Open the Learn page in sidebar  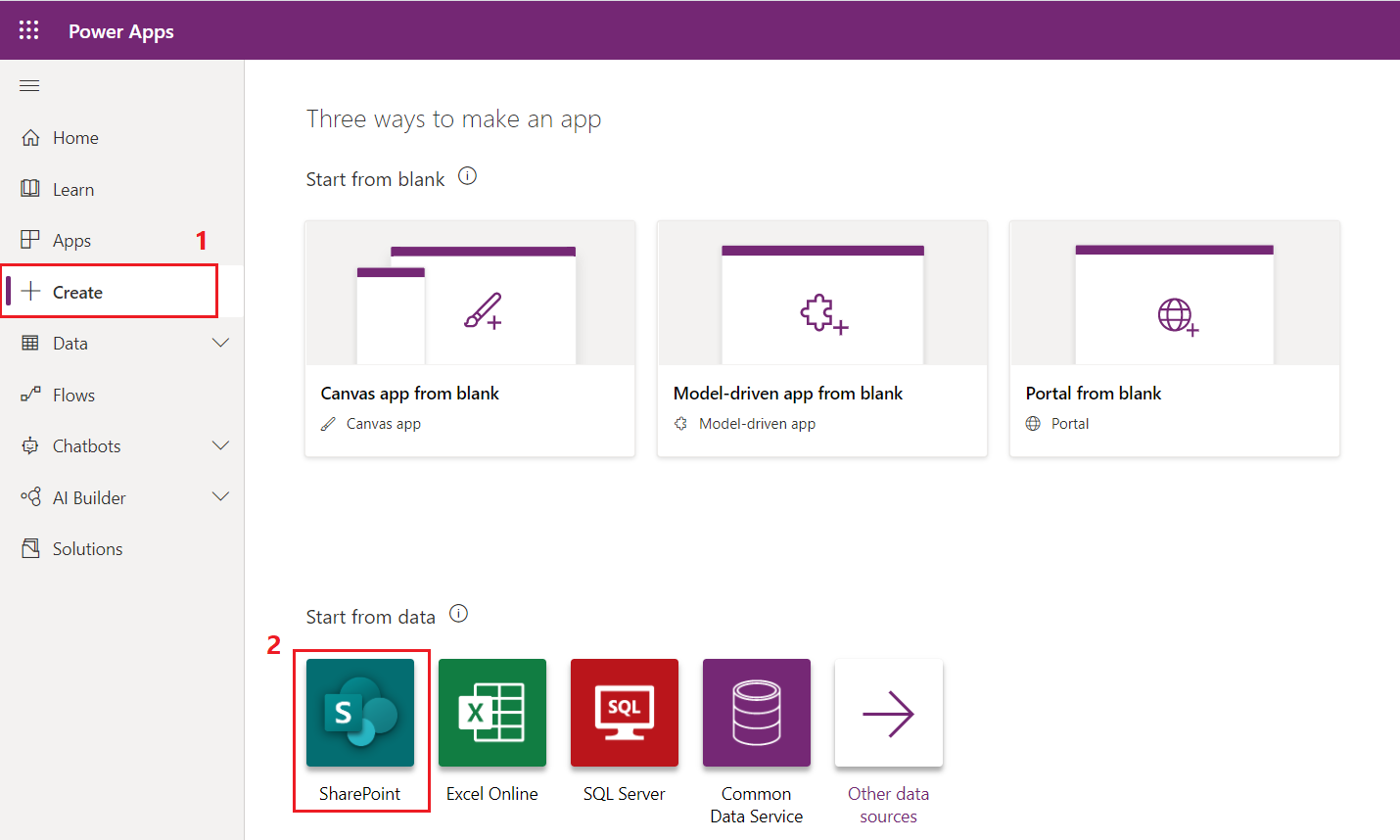coord(73,190)
